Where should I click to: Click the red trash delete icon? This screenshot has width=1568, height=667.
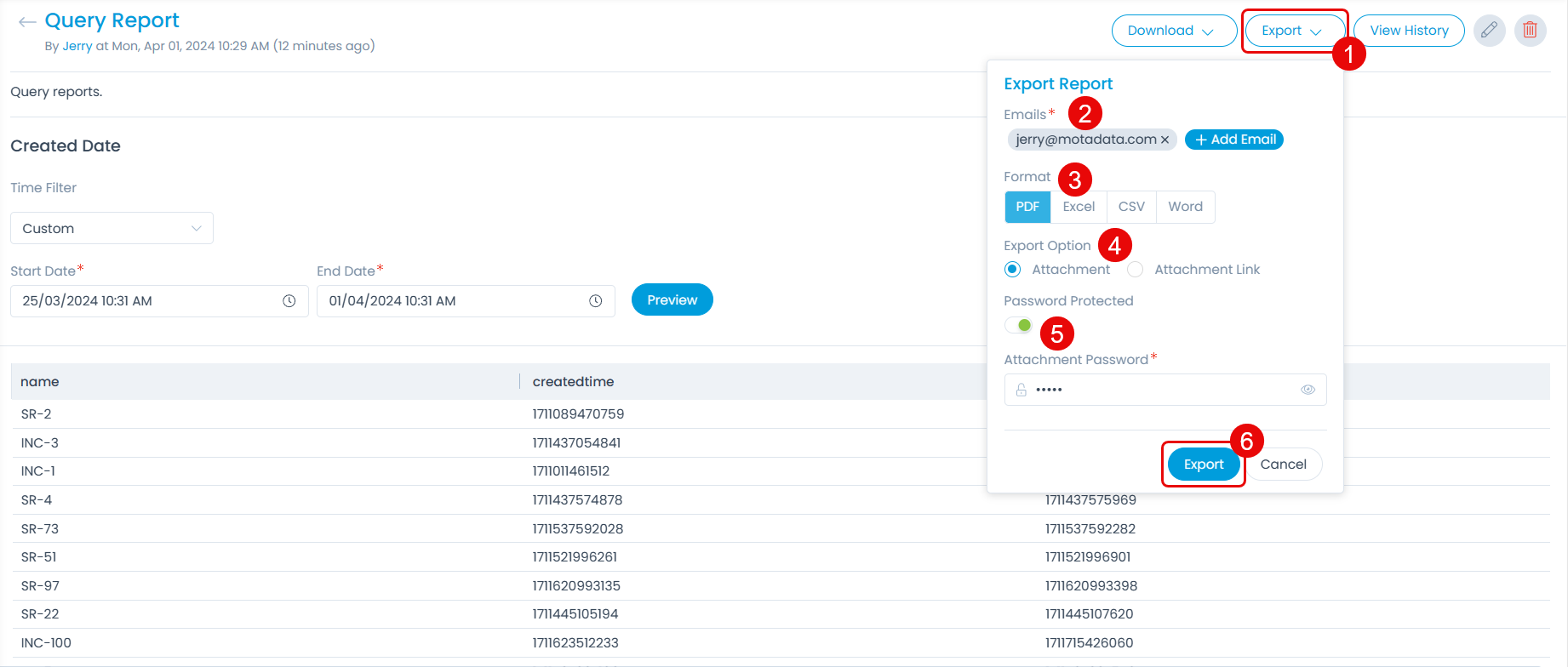(1530, 31)
